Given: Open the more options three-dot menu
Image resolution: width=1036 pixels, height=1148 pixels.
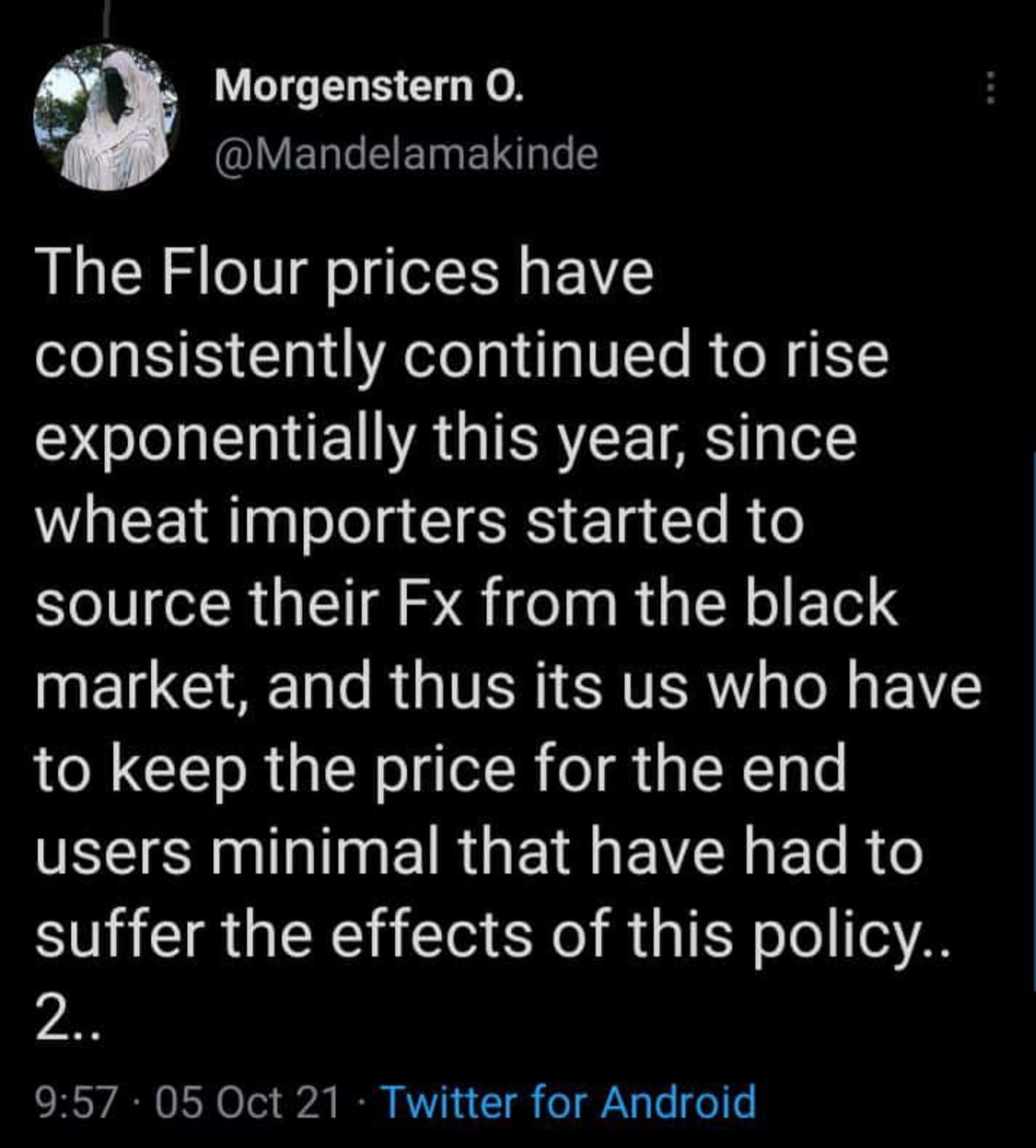Looking at the screenshot, I should (x=990, y=89).
